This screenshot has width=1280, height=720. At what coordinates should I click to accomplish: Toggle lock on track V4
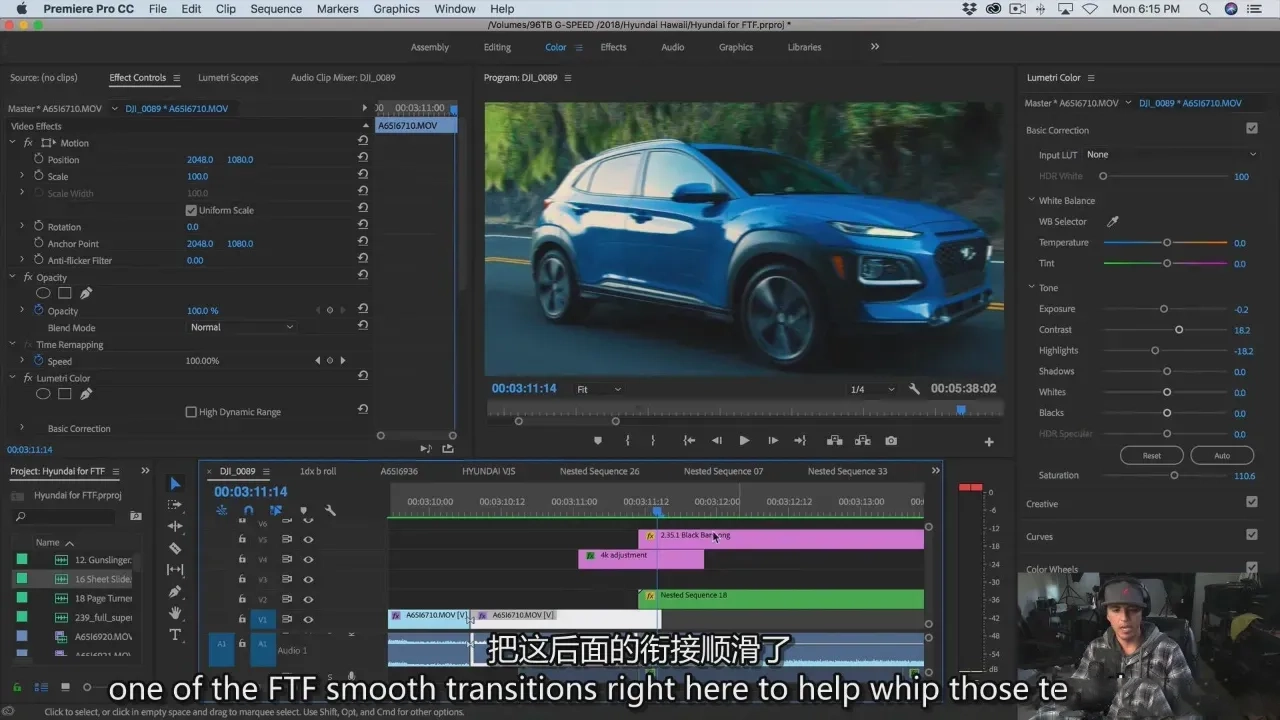[x=242, y=559]
